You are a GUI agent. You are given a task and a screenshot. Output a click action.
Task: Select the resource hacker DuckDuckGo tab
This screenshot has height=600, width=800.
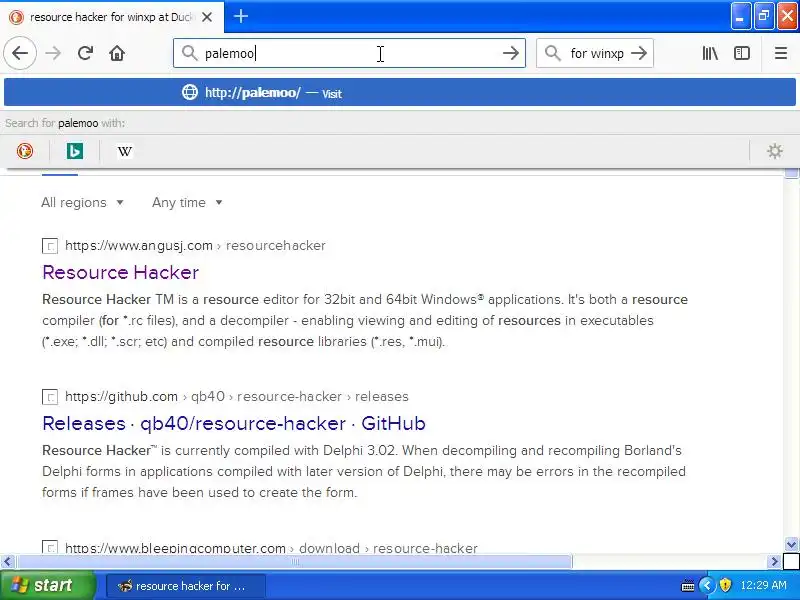tap(111, 17)
